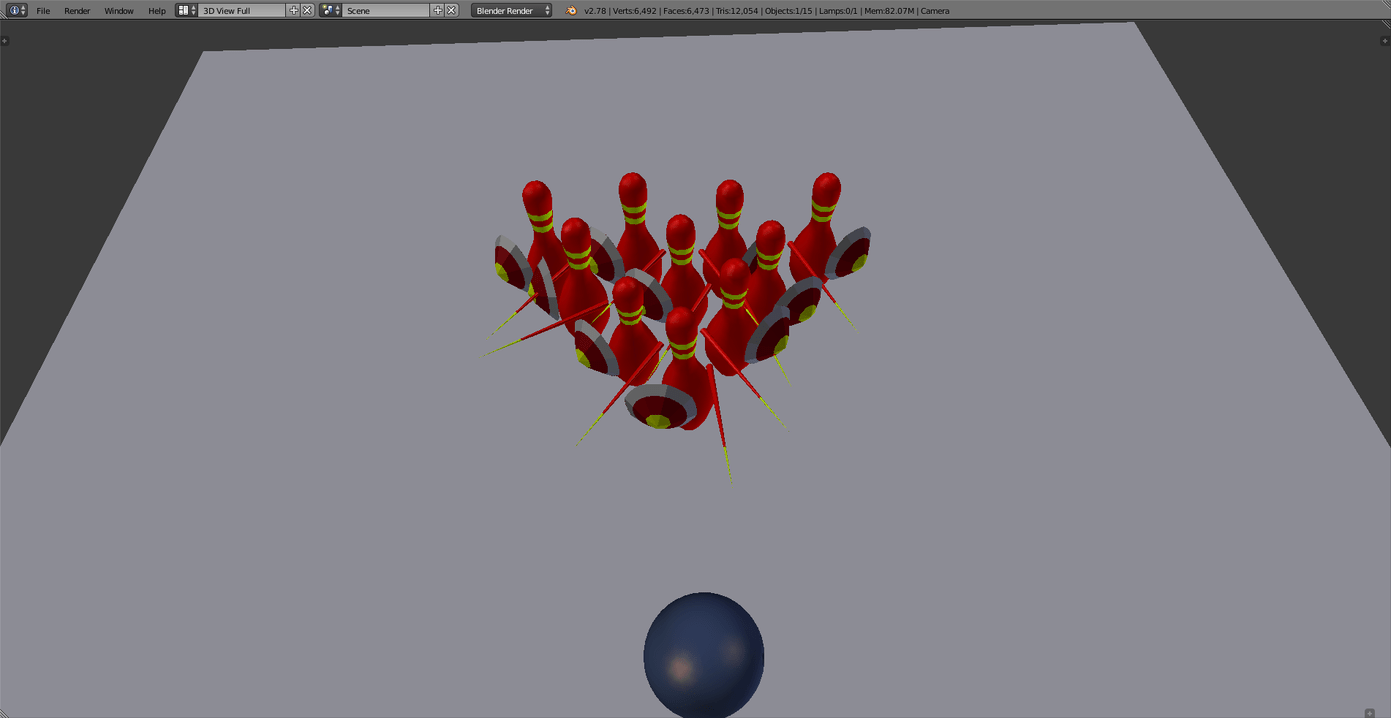The height and width of the screenshot is (718, 1391).
Task: Click the Faces:6,473 statistic
Action: click(x=685, y=11)
